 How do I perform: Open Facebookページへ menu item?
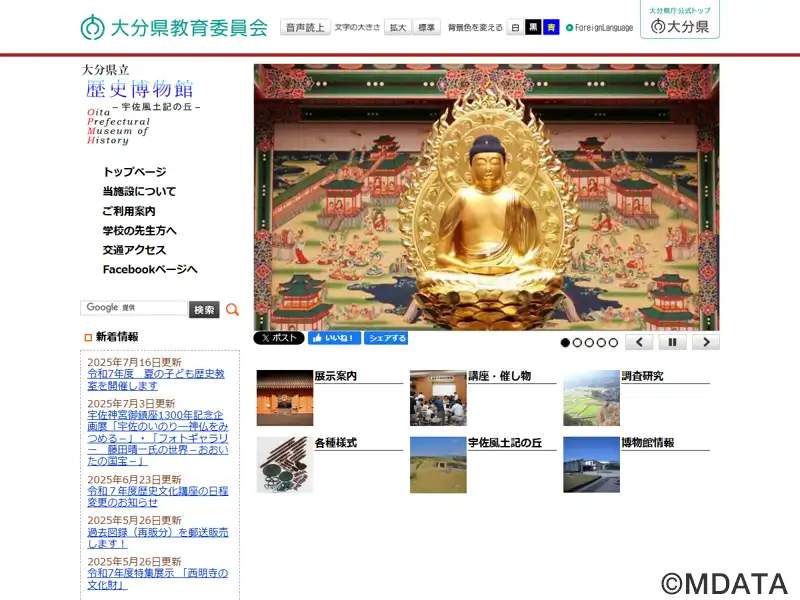click(x=150, y=269)
